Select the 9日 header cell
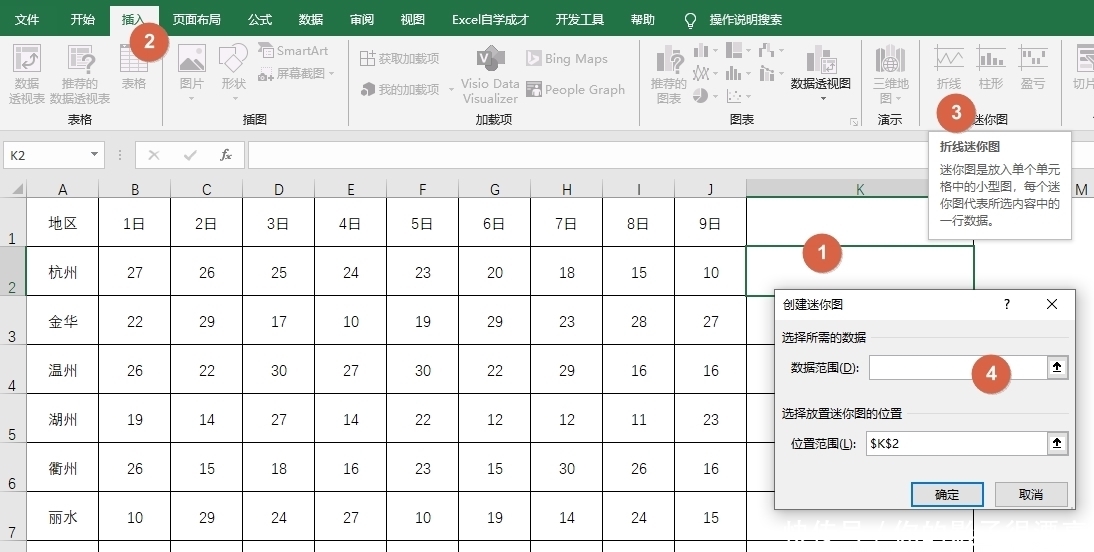Viewport: 1094px width, 552px height. click(x=710, y=223)
